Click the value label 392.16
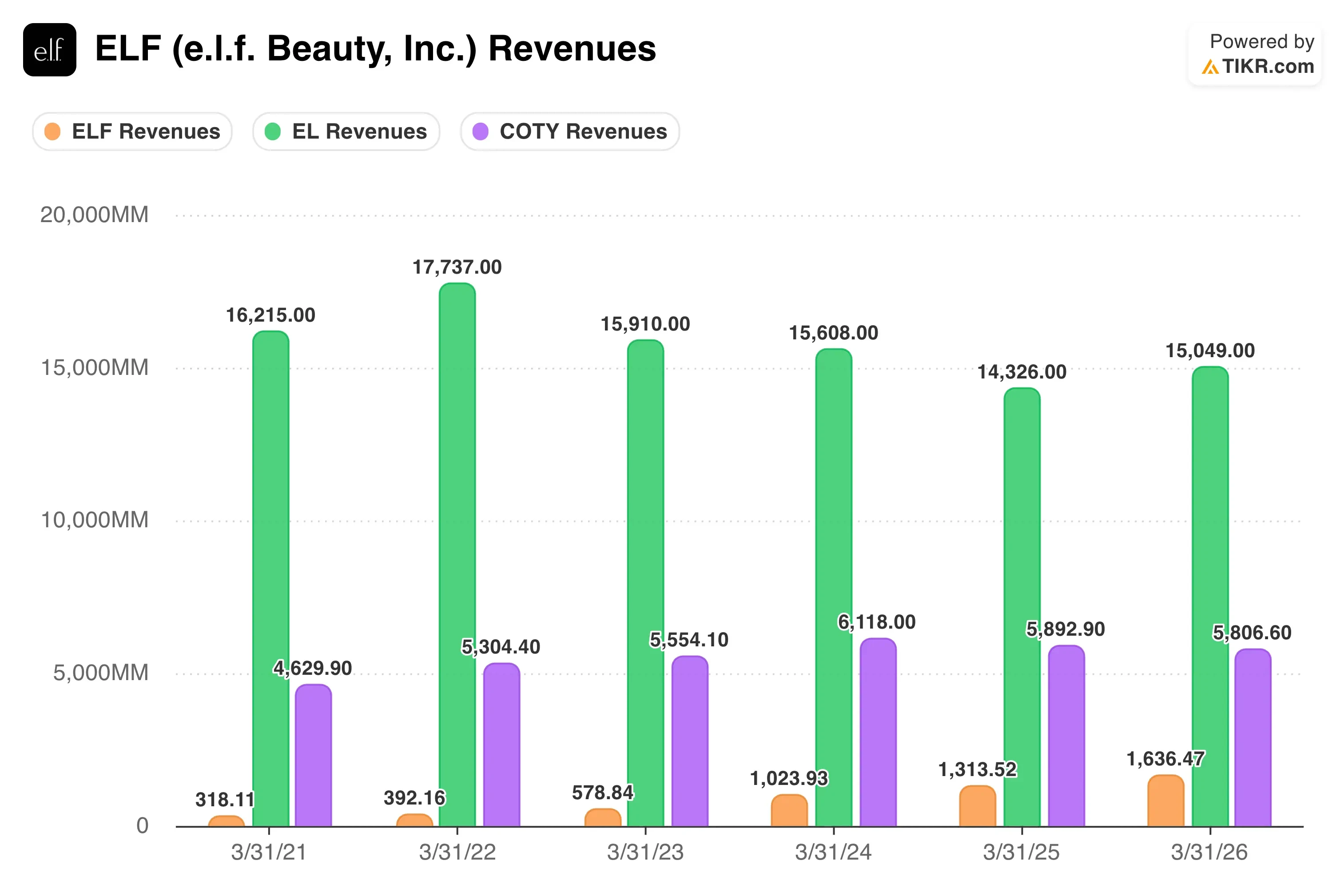 415,798
